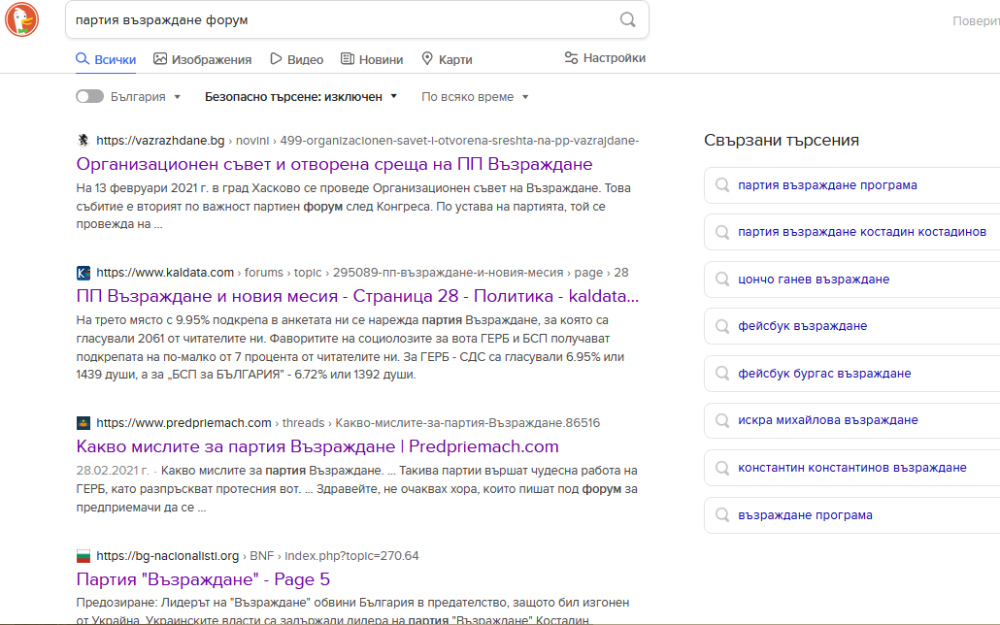
Task: Open the Настройки menu
Action: click(605, 58)
